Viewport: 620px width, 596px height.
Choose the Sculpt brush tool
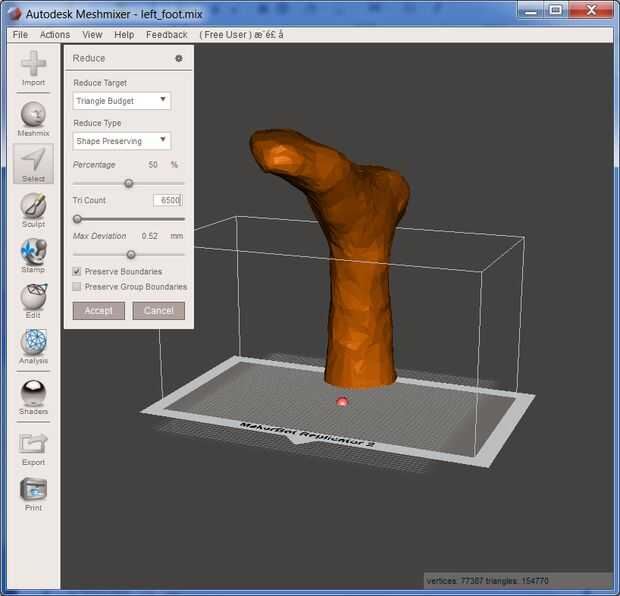(33, 207)
